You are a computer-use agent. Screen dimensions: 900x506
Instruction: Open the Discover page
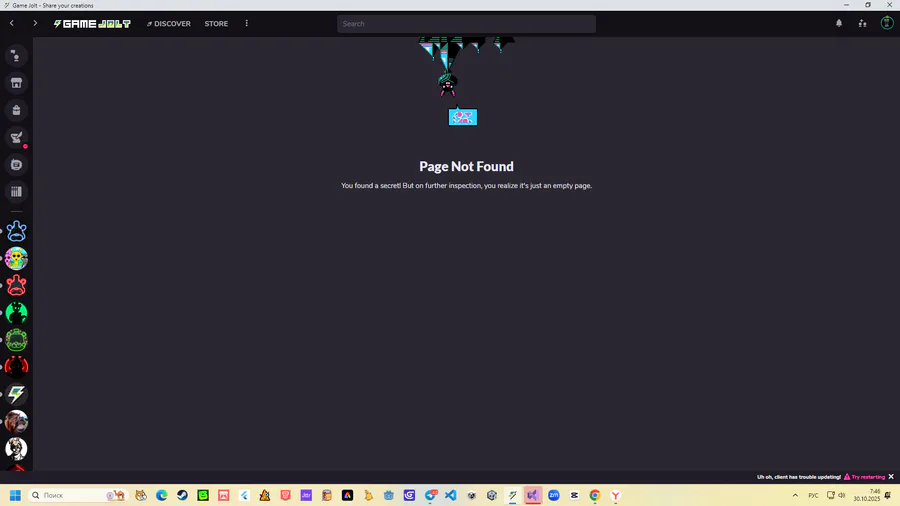pyautogui.click(x=169, y=24)
